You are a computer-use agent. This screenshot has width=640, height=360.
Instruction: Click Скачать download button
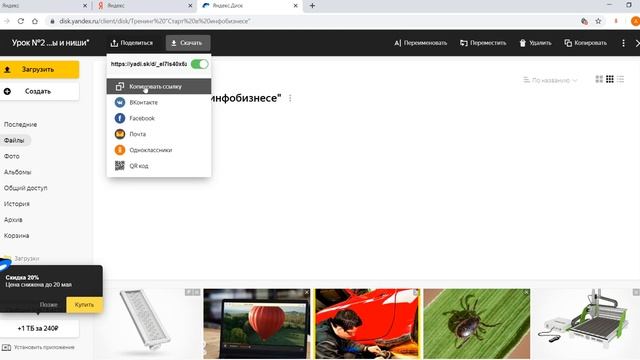pyautogui.click(x=188, y=43)
